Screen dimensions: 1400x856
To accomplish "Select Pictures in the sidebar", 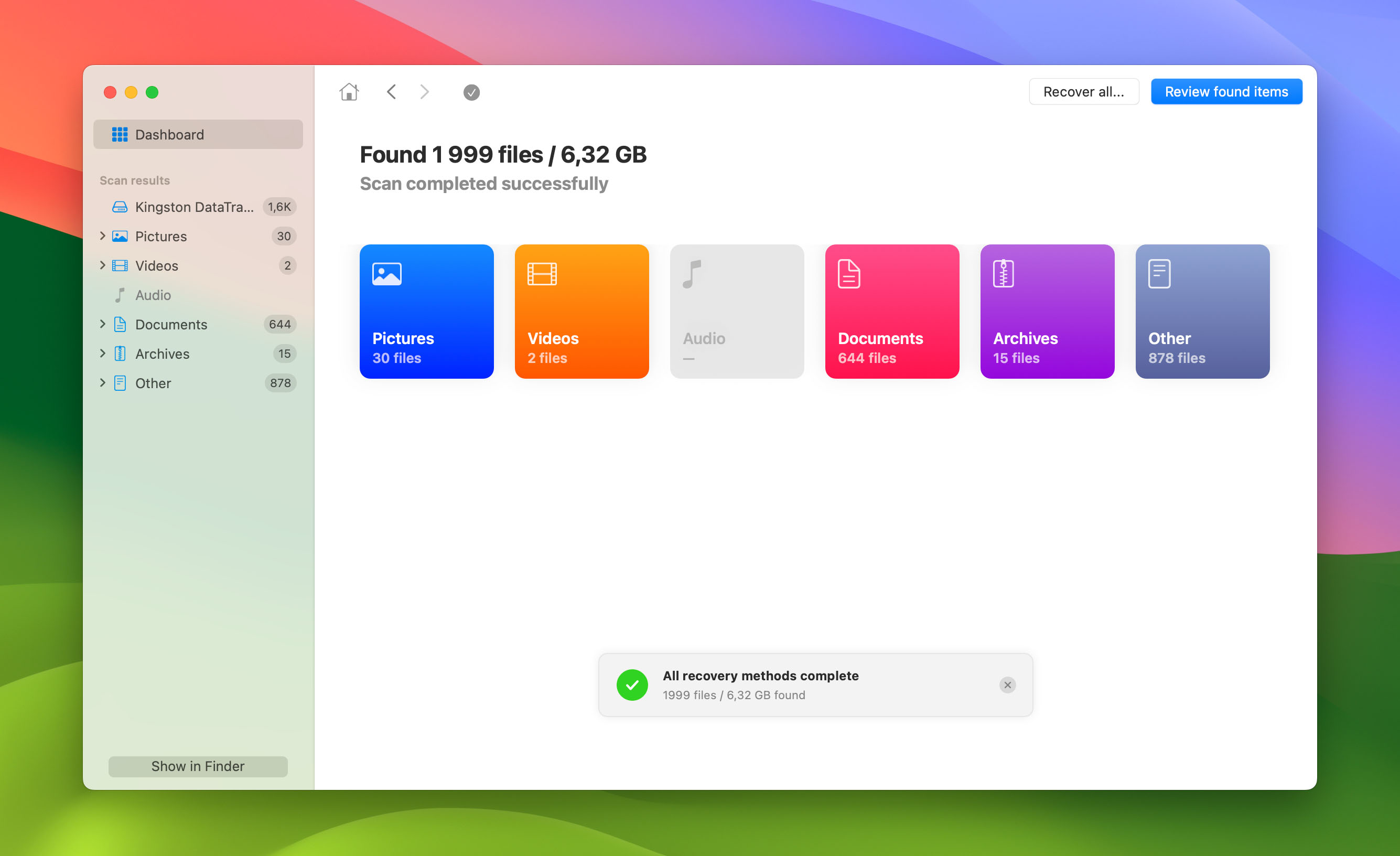I will click(198, 236).
